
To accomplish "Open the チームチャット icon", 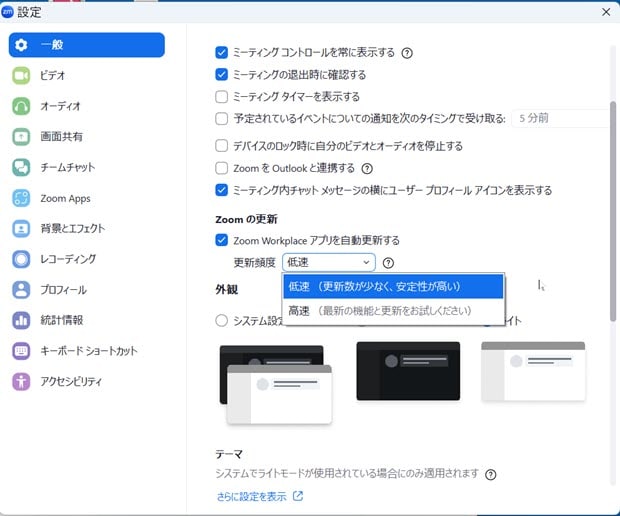I will pos(22,167).
